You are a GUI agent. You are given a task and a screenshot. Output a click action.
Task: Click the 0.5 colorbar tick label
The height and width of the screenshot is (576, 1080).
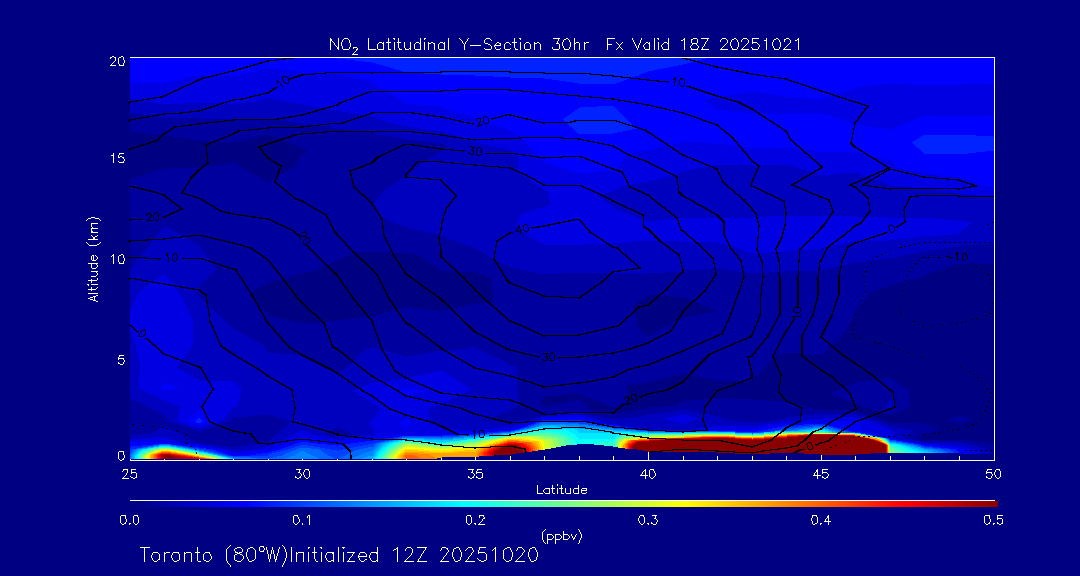pos(993,520)
